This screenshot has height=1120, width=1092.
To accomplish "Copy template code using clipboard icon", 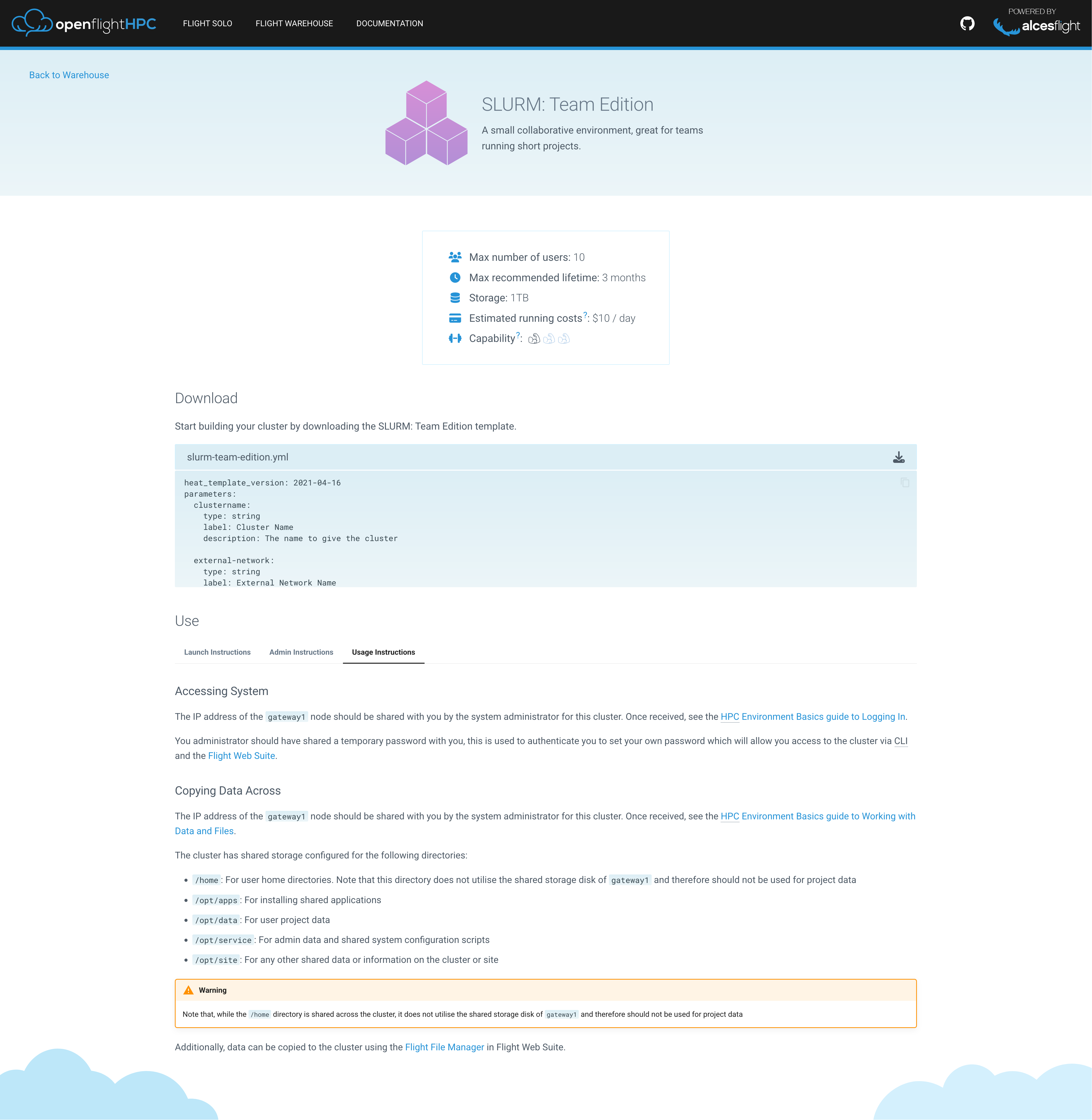I will [904, 483].
